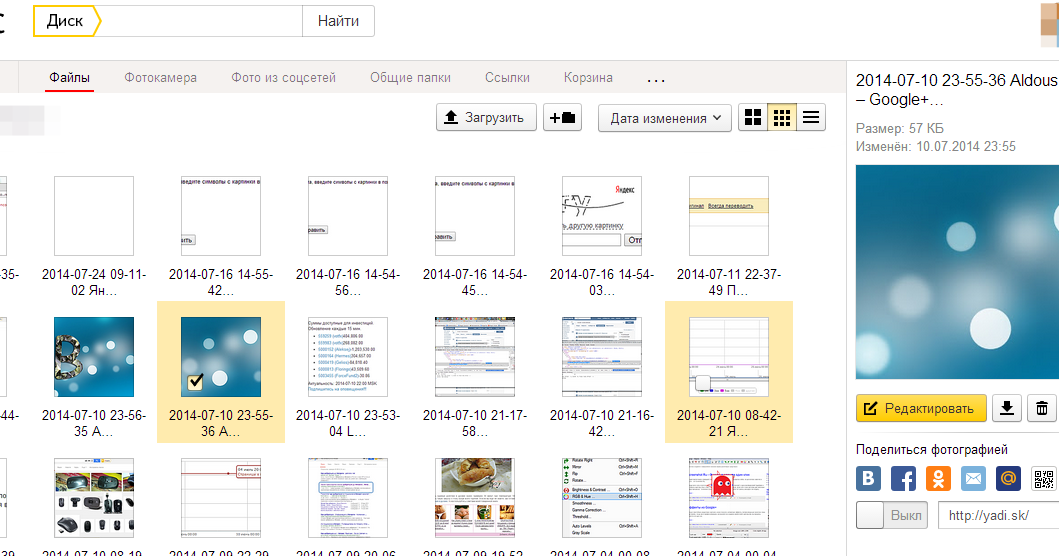Click file name 2014-07-10 08-42-21 Я…
The width and height of the screenshot is (1059, 556).
click(729, 423)
